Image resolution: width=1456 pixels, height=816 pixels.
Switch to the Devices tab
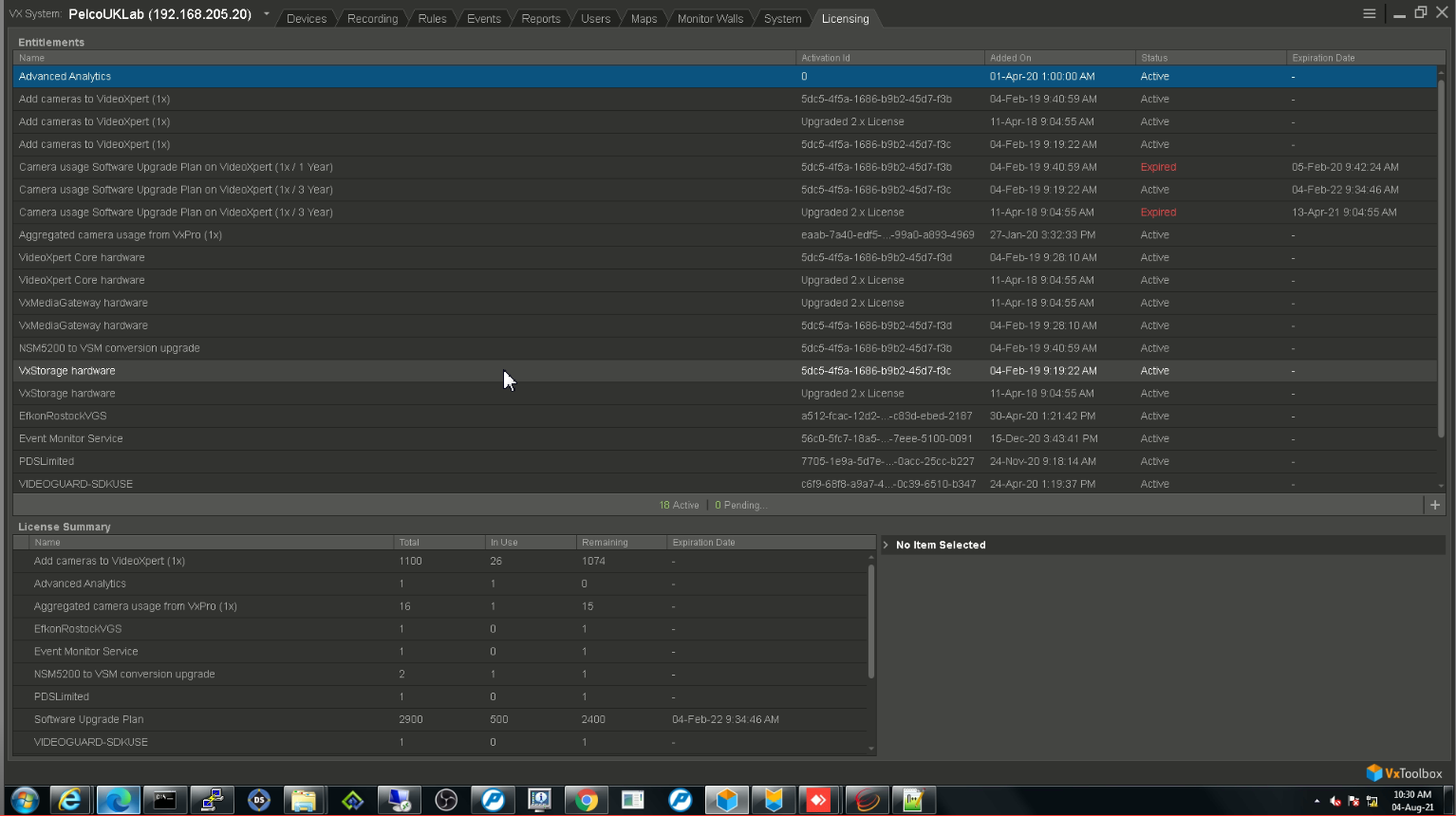(x=306, y=18)
